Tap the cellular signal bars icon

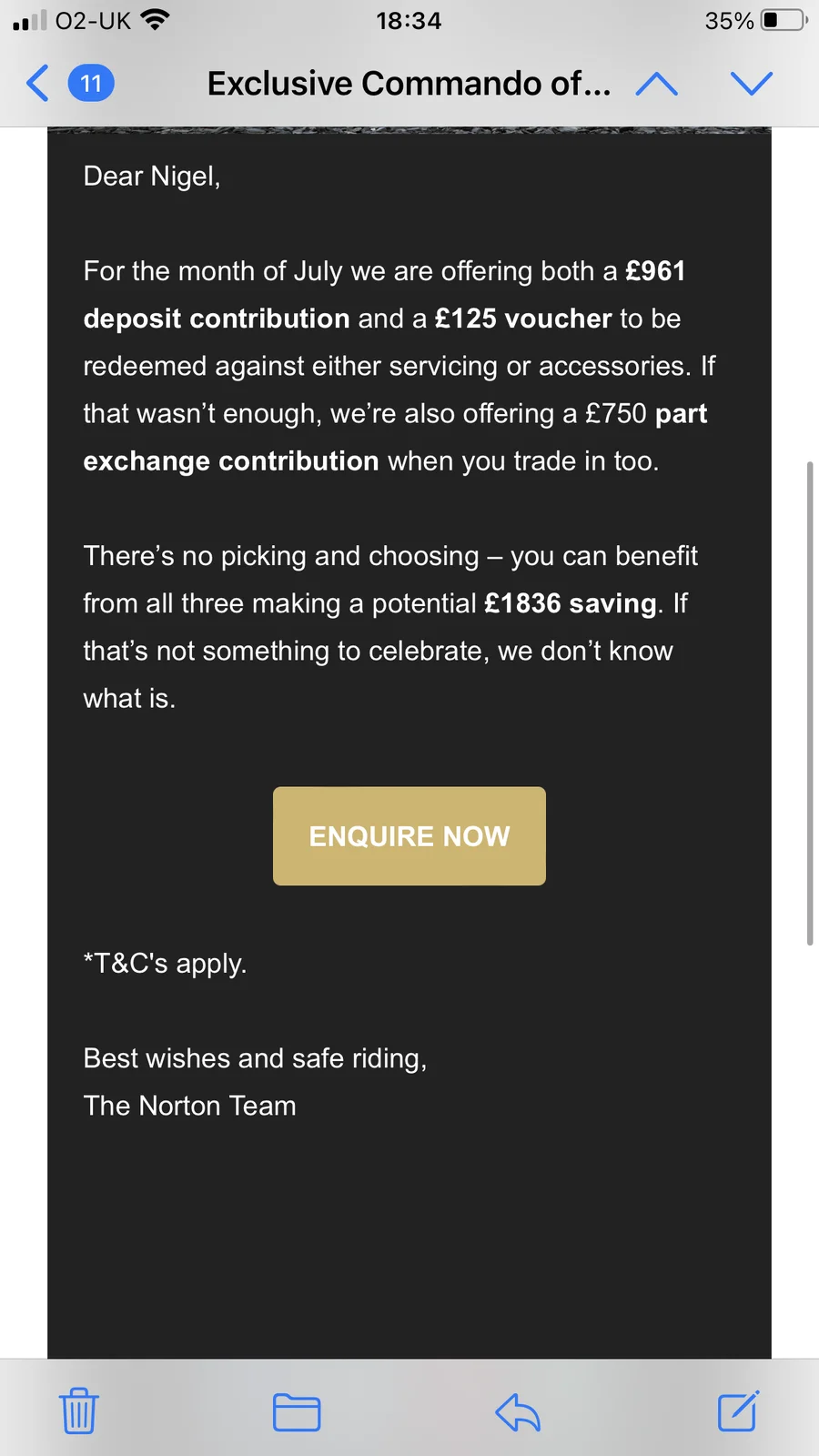[x=29, y=21]
